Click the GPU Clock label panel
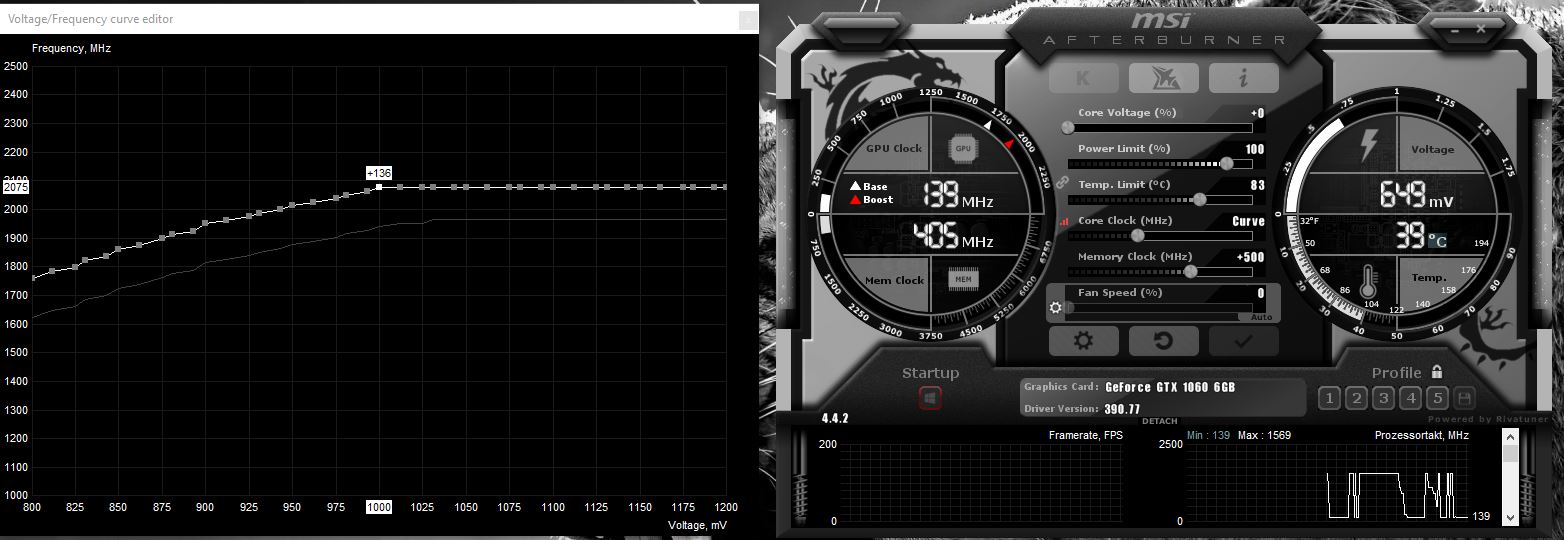The width and height of the screenshot is (1564, 540). coord(894,149)
